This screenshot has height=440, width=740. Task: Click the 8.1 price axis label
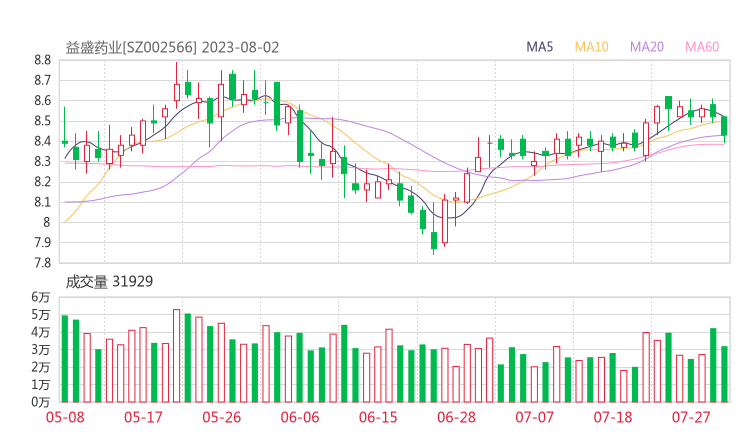[42, 202]
